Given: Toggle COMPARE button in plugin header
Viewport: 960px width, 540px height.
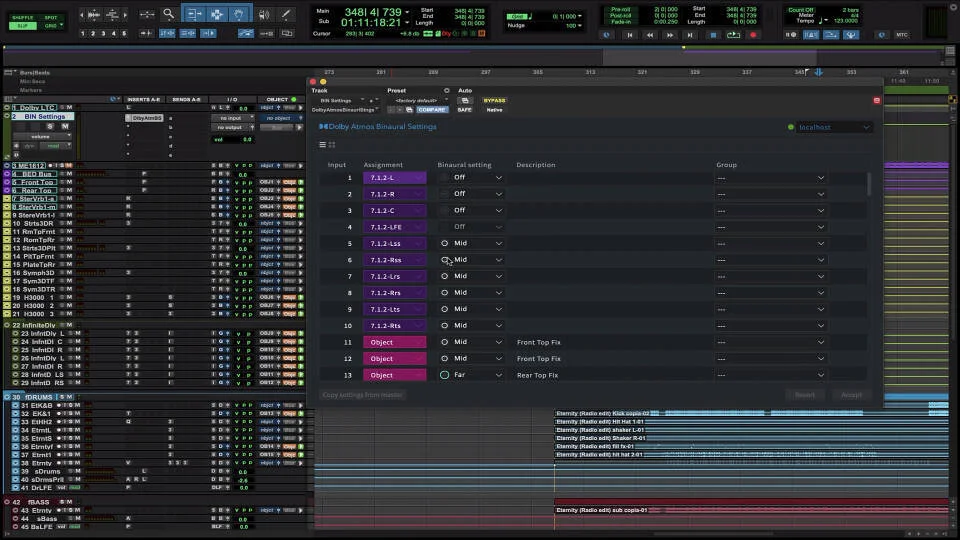Looking at the screenshot, I should click(x=432, y=110).
